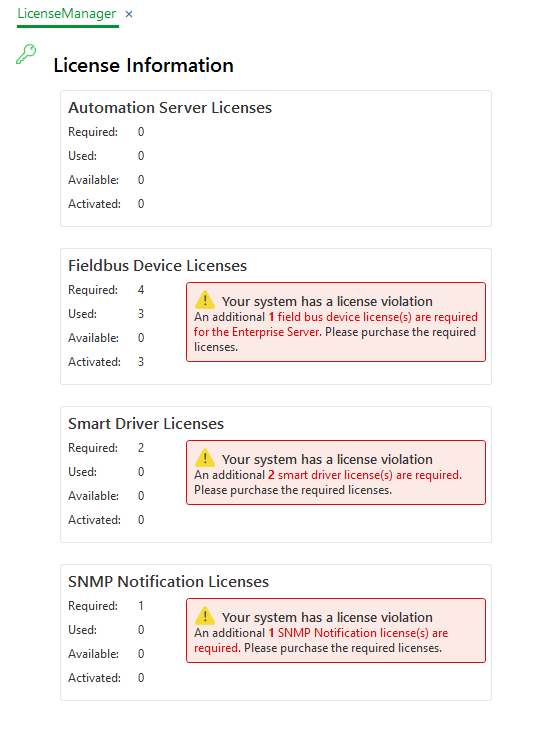The image size is (540, 733).
Task: Click the Required value 4 under Fieldbus Device
Action: 141,290
